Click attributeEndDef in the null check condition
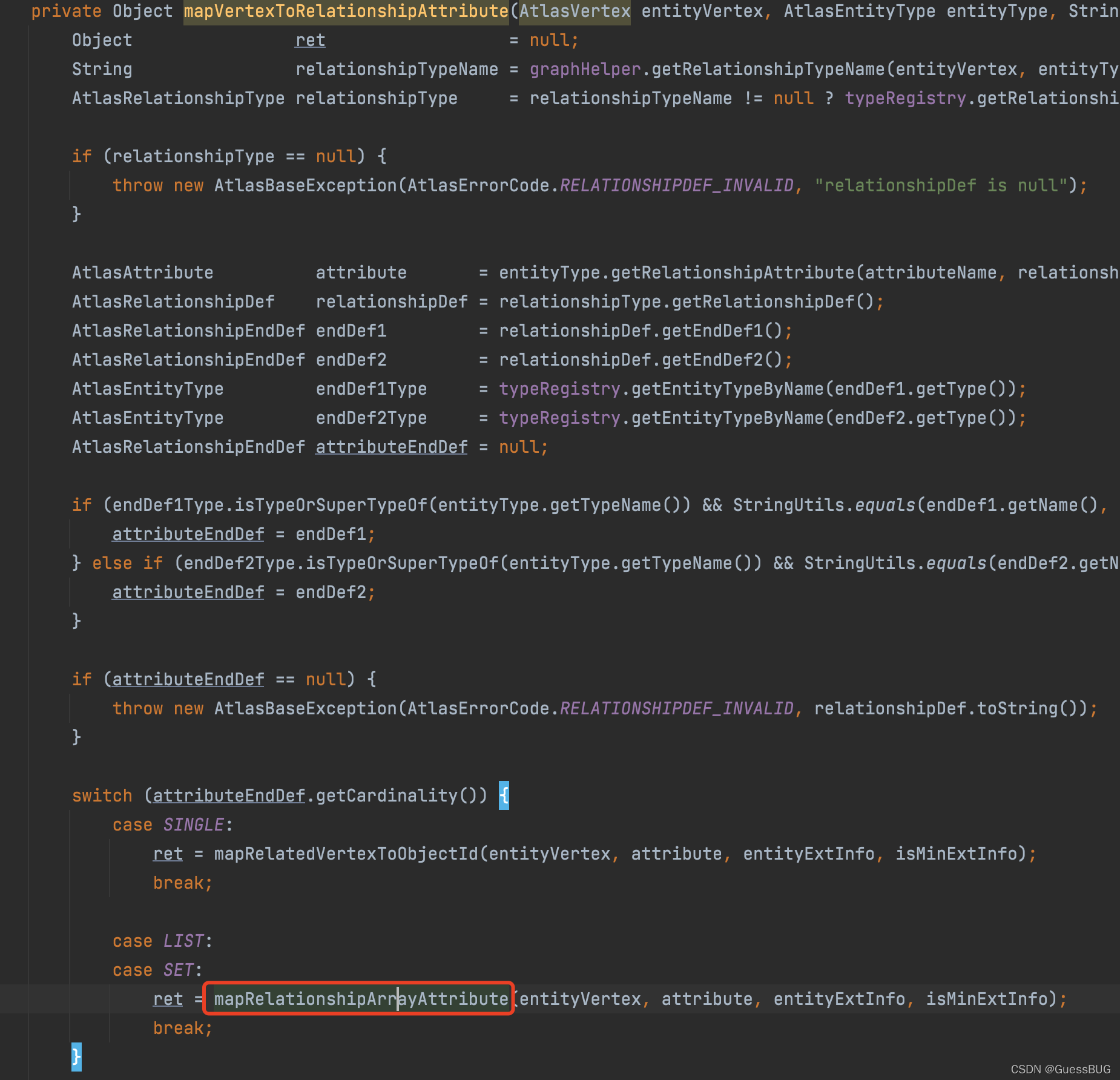This screenshot has width=1120, height=1080. (x=188, y=680)
